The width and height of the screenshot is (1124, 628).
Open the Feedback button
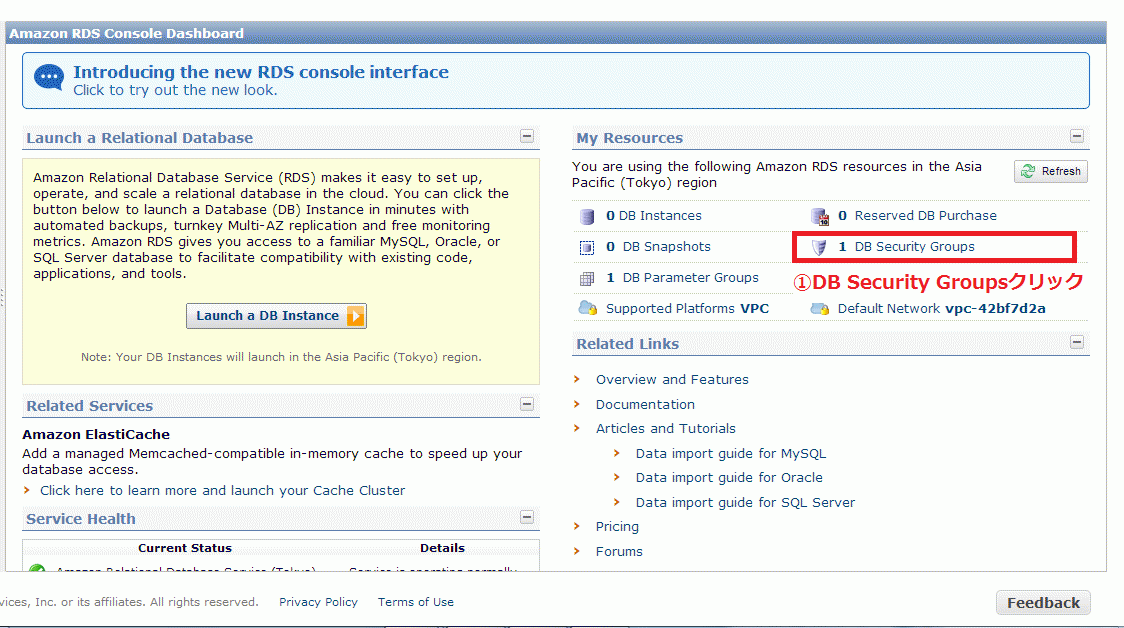[x=1043, y=603]
